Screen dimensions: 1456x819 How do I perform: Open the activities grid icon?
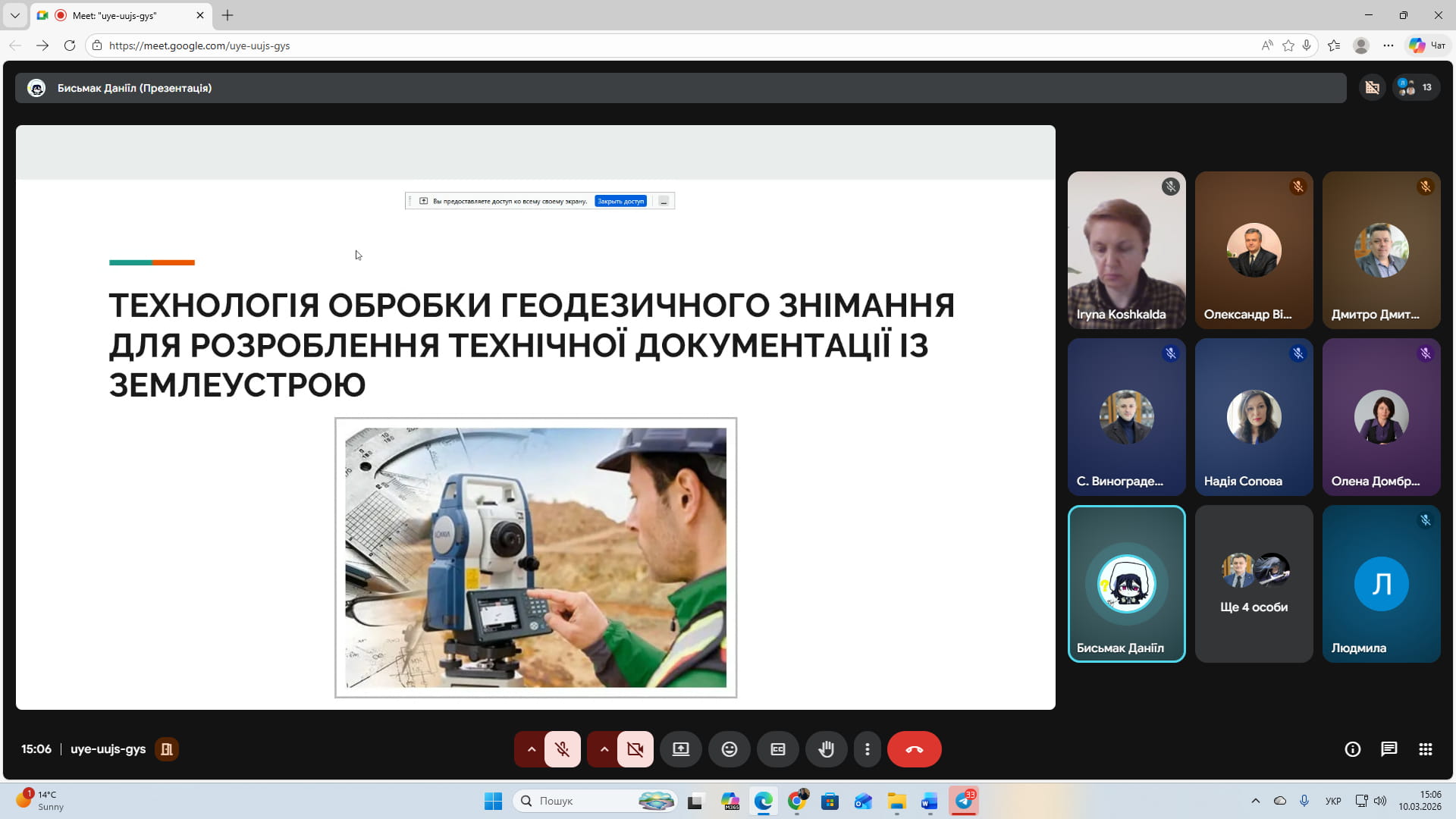(1425, 749)
